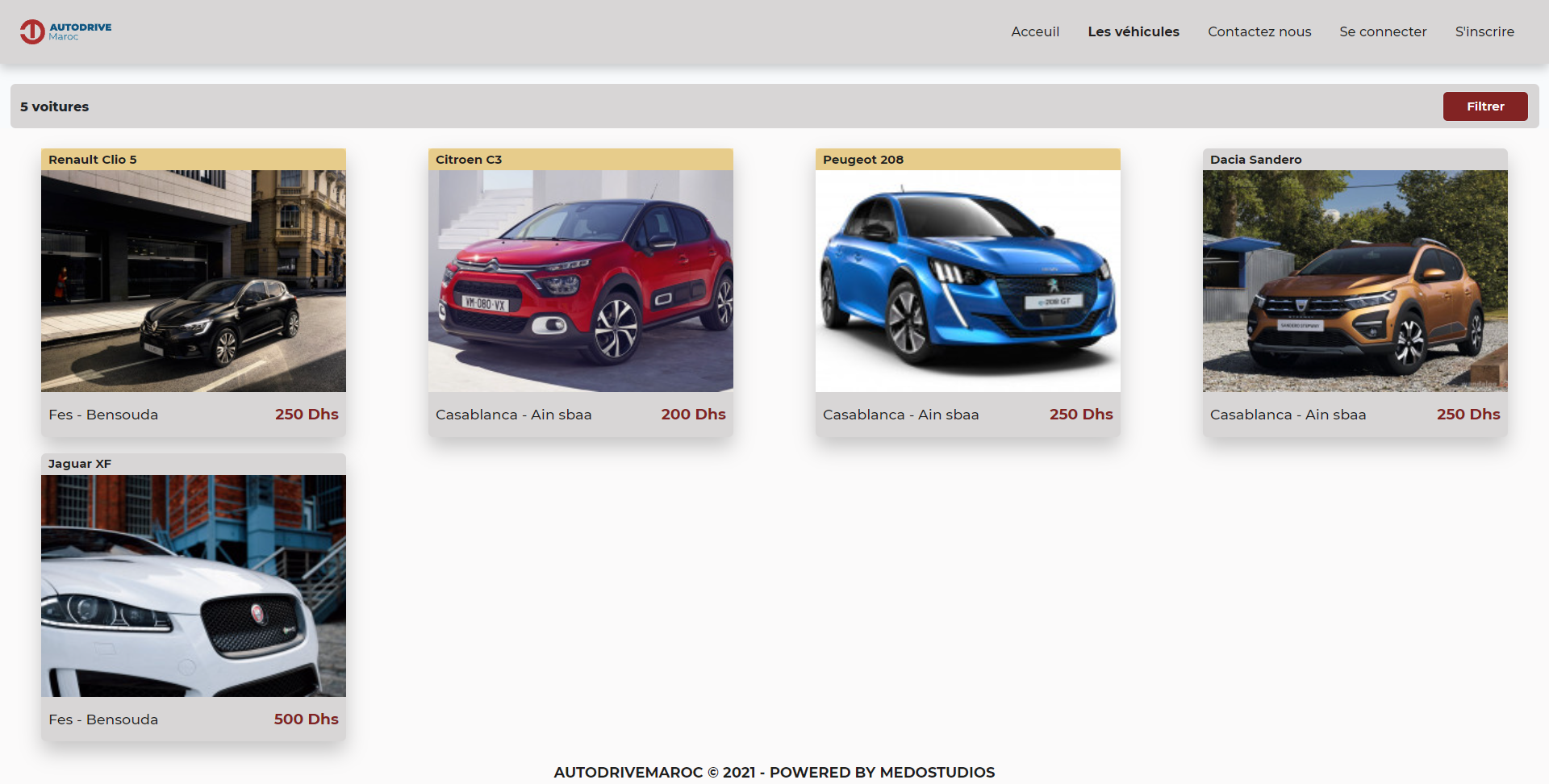Select the Dacia Sandero title
The image size is (1549, 784).
pos(1256,160)
